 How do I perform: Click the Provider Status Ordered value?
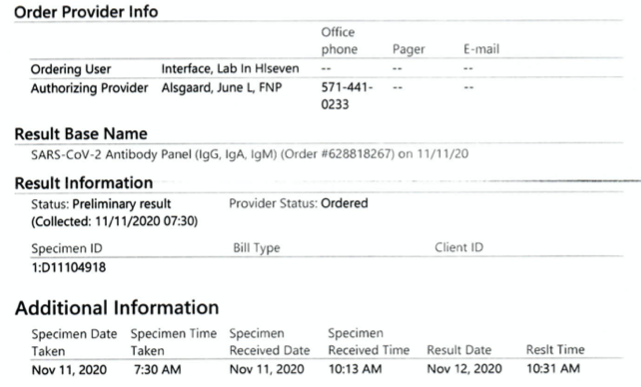[344, 203]
